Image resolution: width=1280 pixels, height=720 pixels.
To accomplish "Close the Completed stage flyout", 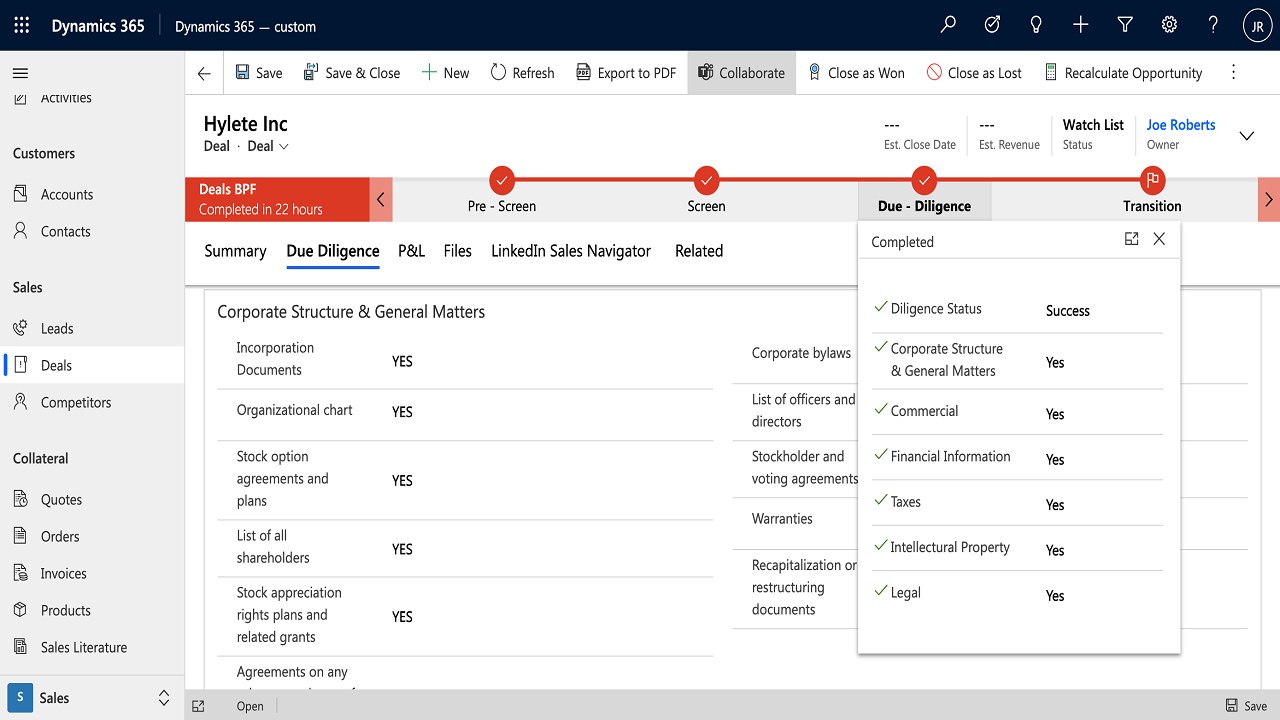I will click(1159, 239).
